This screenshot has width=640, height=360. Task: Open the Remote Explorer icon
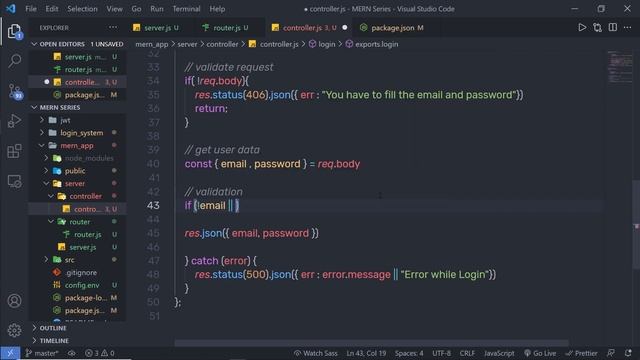pos(15,181)
